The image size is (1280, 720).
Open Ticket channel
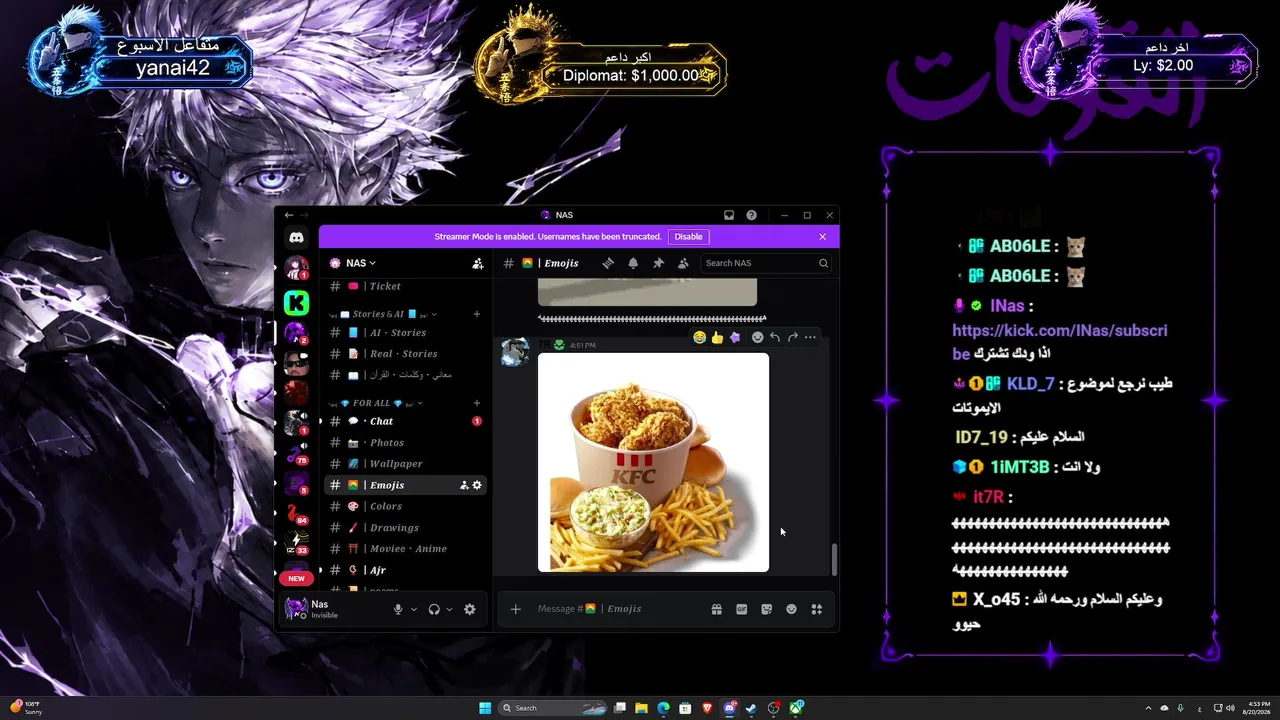pos(406,286)
